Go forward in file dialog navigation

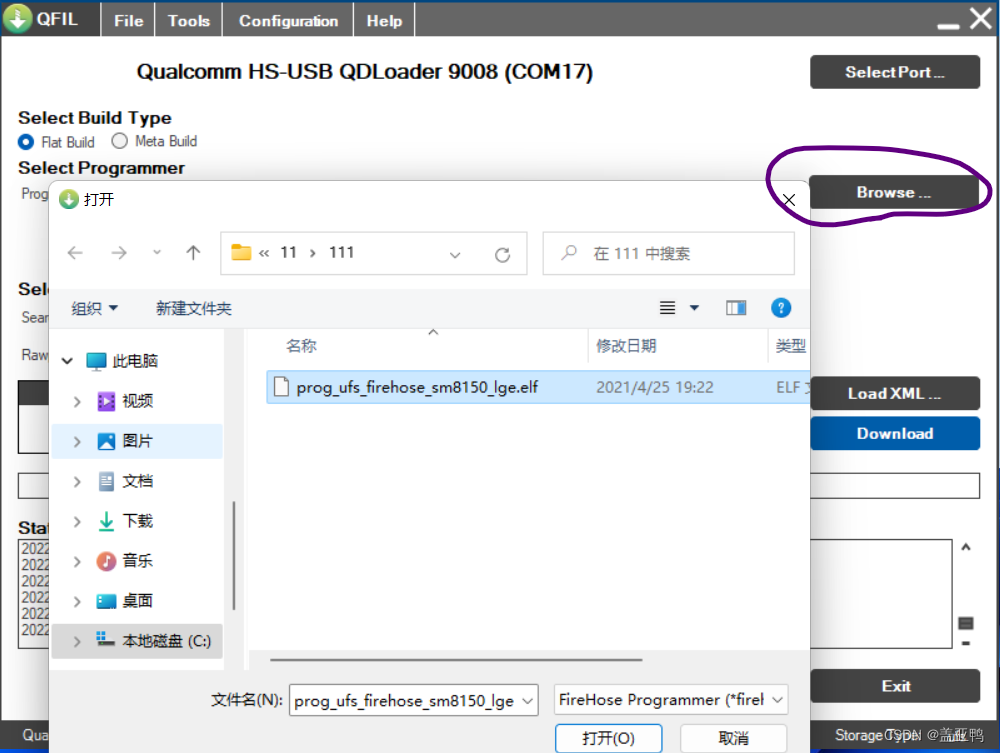(x=119, y=253)
